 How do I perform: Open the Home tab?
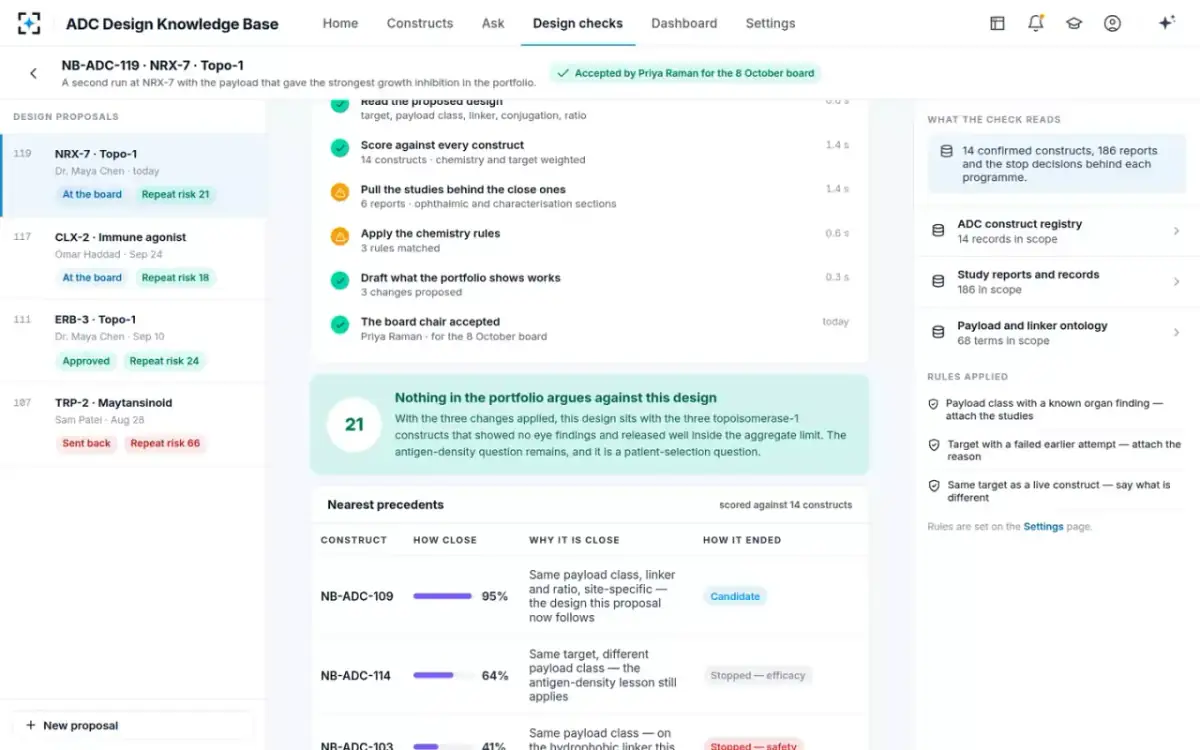click(340, 23)
